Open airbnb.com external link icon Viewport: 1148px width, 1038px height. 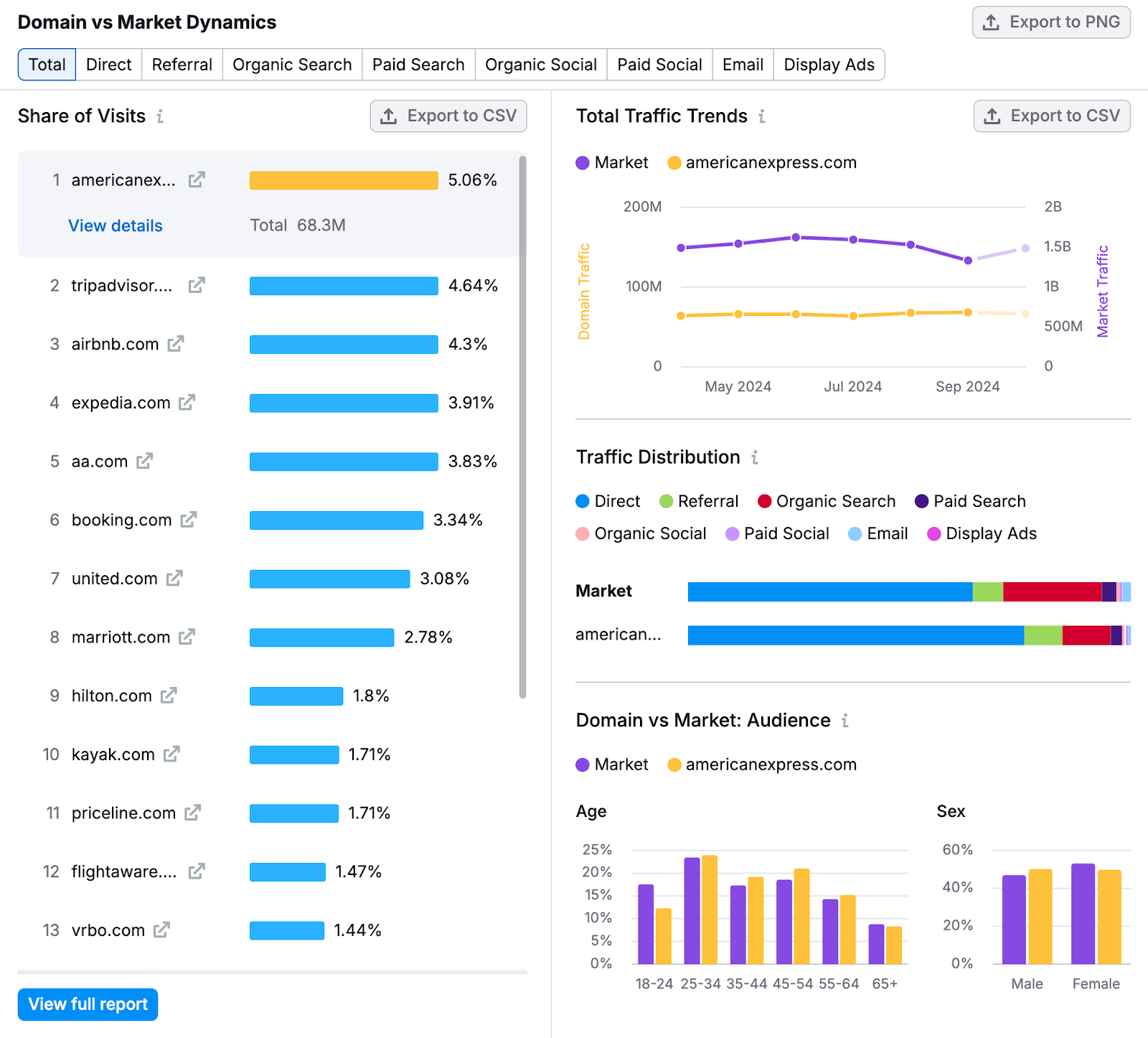[x=176, y=344]
